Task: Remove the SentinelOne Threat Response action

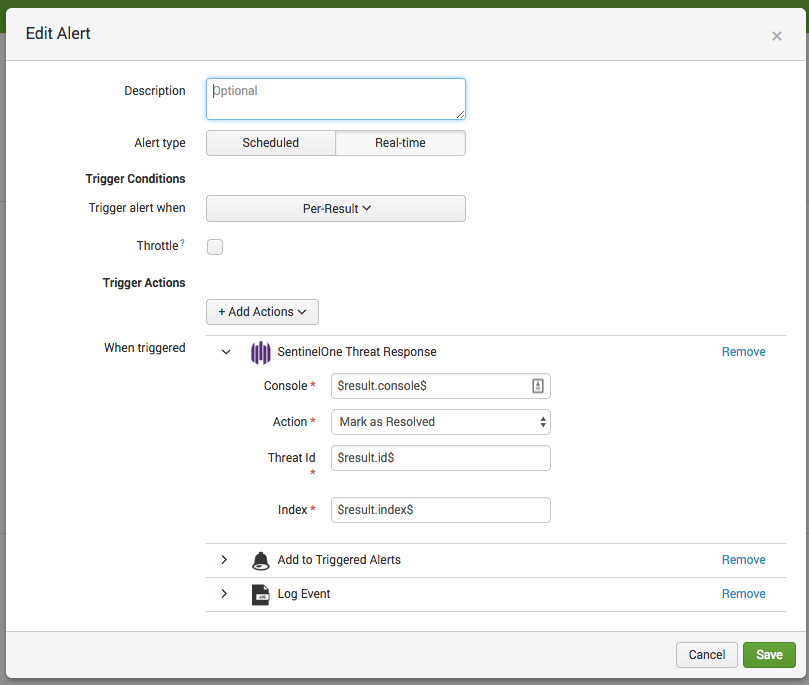Action: 743,351
